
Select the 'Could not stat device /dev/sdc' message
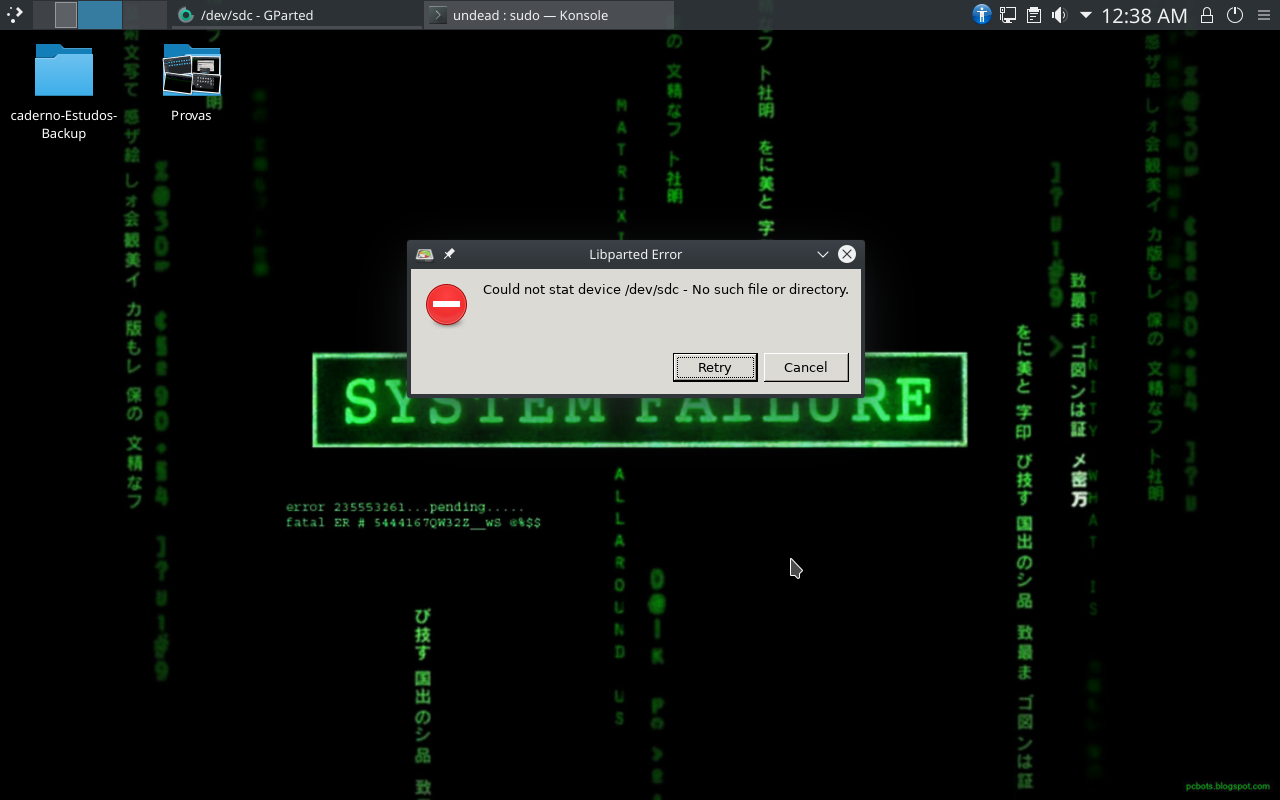click(x=665, y=289)
